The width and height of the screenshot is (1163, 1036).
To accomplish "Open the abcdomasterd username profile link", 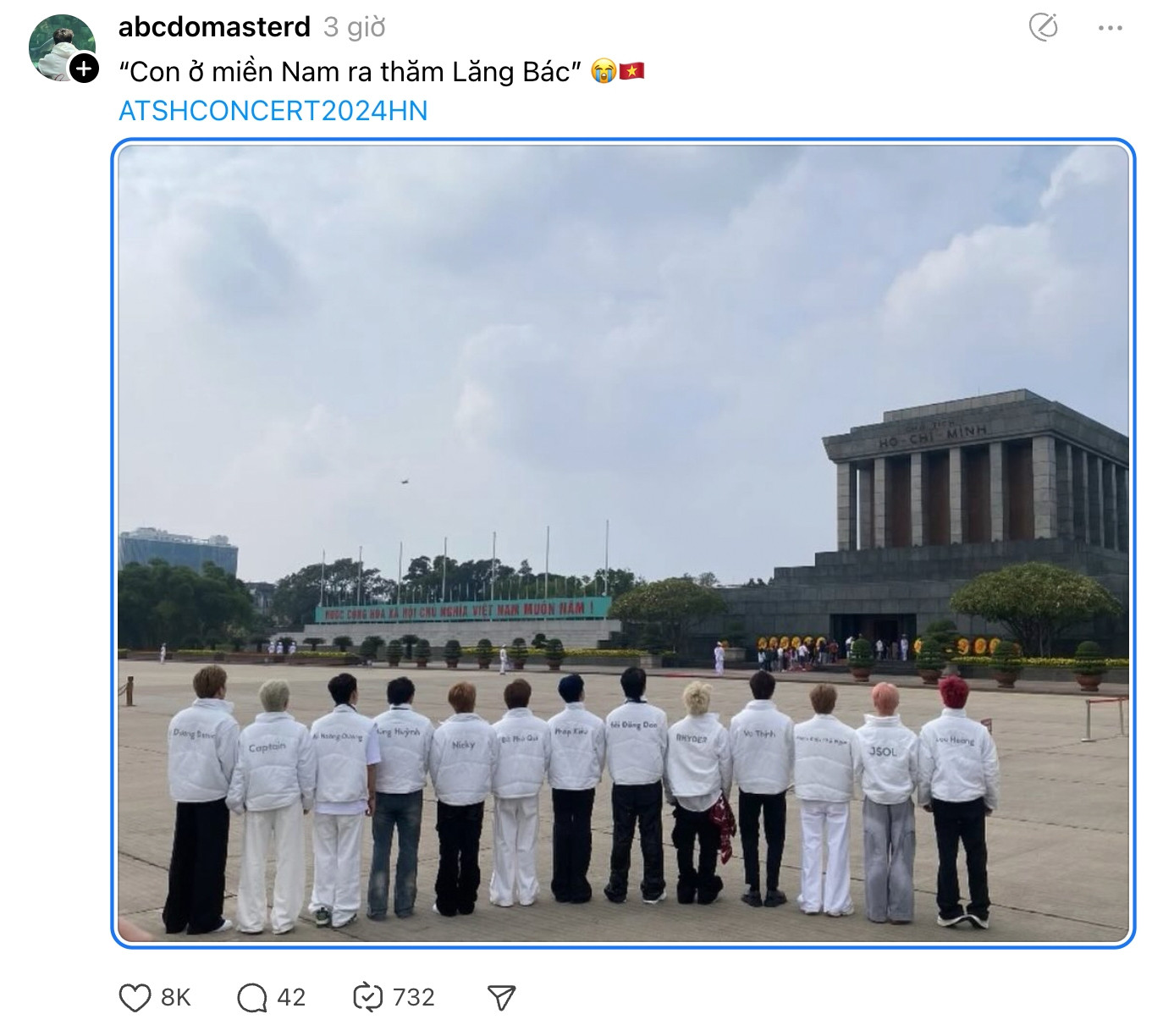I will [214, 27].
